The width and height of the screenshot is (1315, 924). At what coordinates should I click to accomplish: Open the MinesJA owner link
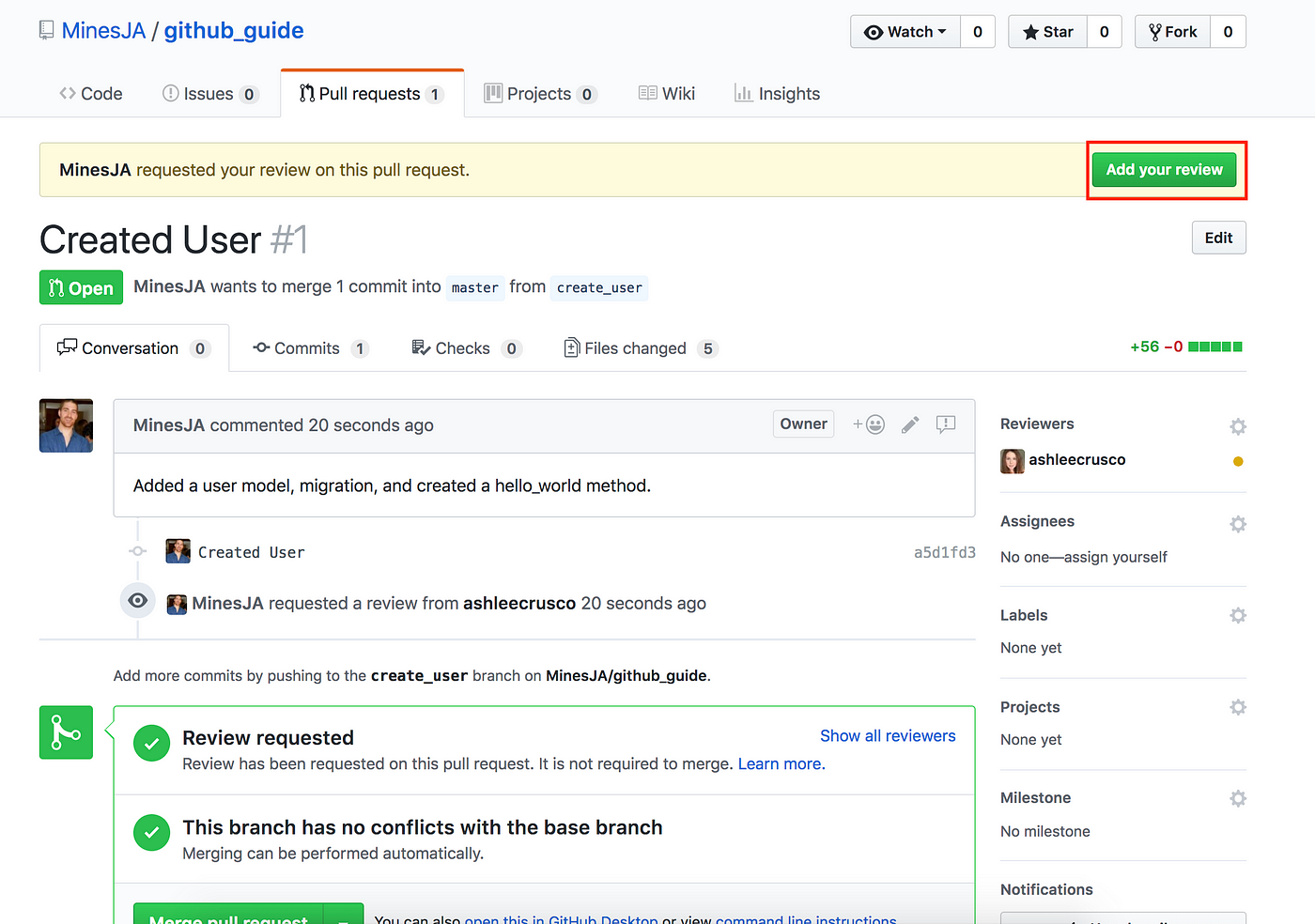103,31
